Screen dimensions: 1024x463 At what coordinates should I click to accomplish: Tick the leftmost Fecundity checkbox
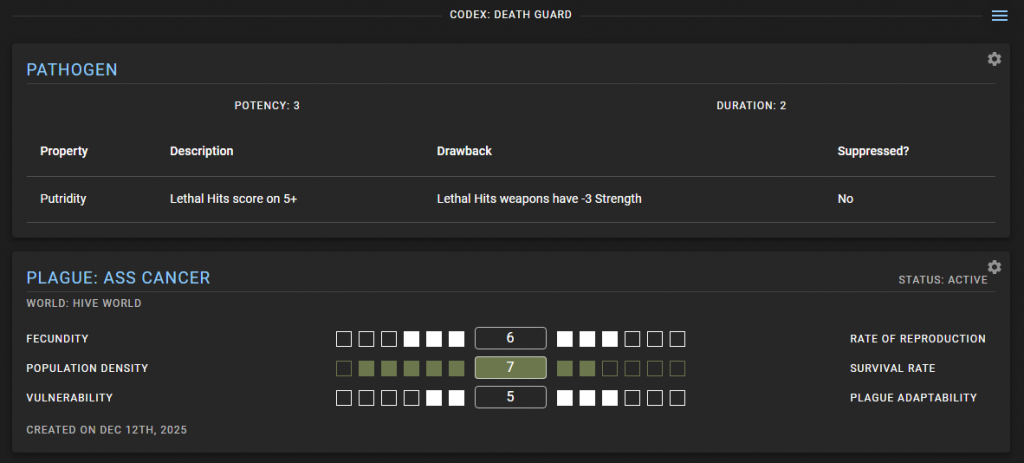(x=344, y=339)
